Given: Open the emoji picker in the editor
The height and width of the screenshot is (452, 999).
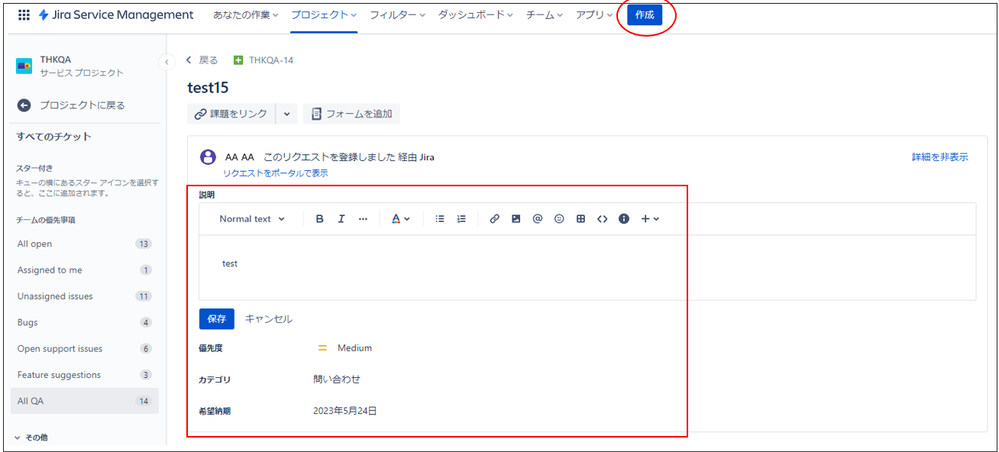Looking at the screenshot, I should coord(559,219).
